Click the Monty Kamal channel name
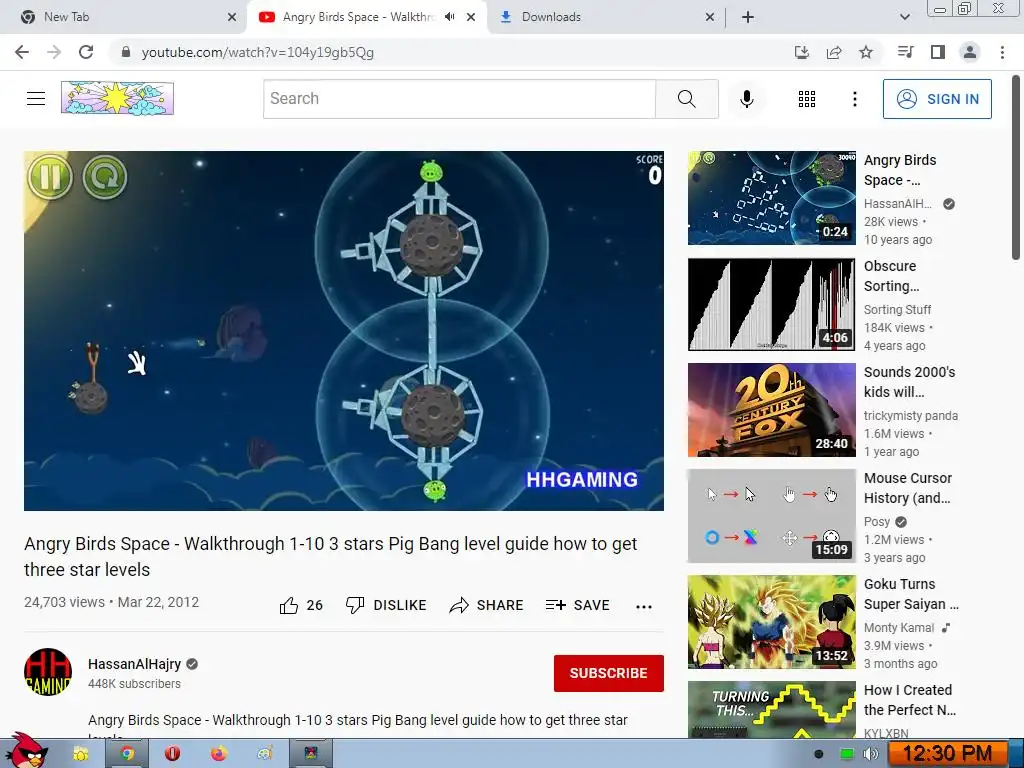This screenshot has width=1024, height=768. 899,628
